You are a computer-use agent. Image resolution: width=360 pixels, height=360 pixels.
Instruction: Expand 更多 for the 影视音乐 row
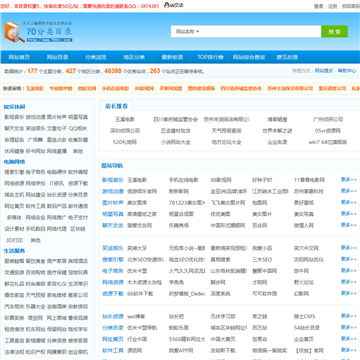(x=348, y=180)
